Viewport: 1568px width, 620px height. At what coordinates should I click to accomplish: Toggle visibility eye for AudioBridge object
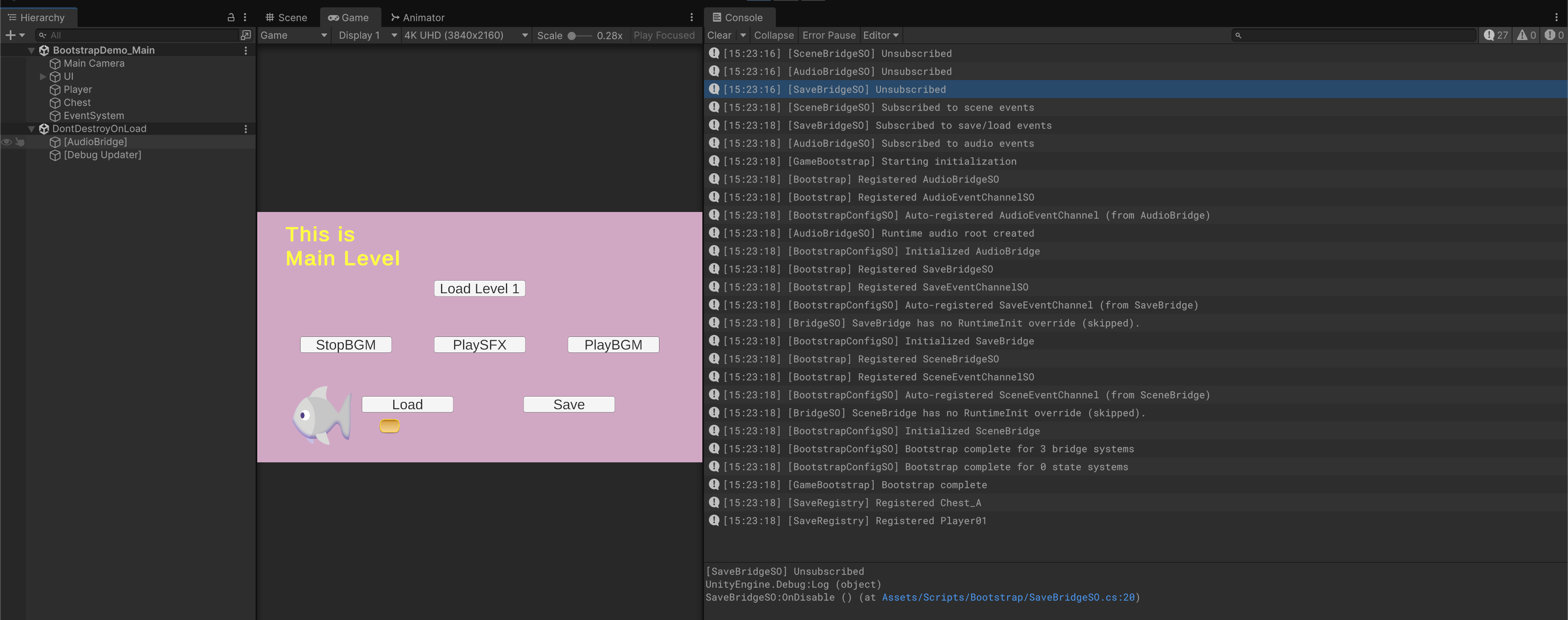click(7, 142)
